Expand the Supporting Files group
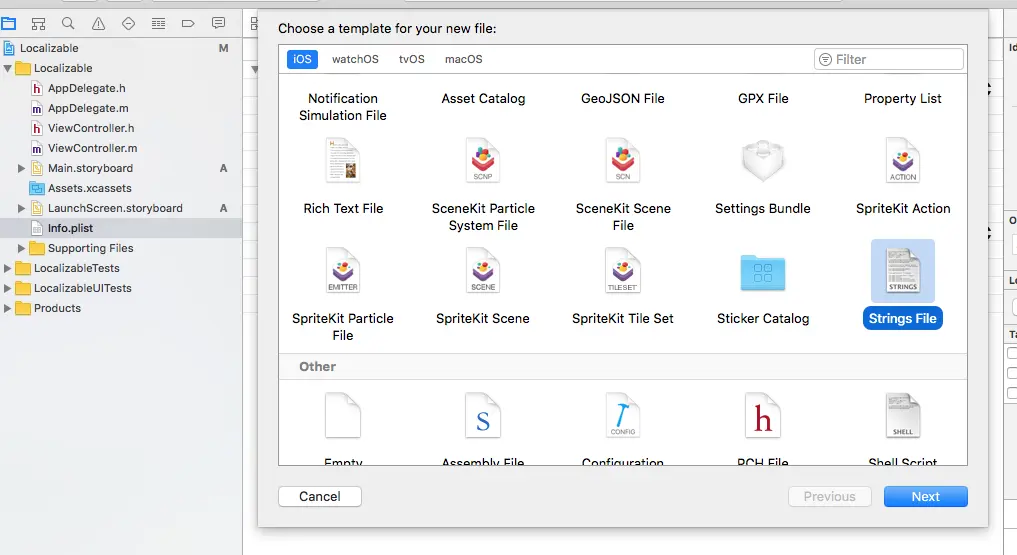1017x555 pixels. point(21,248)
